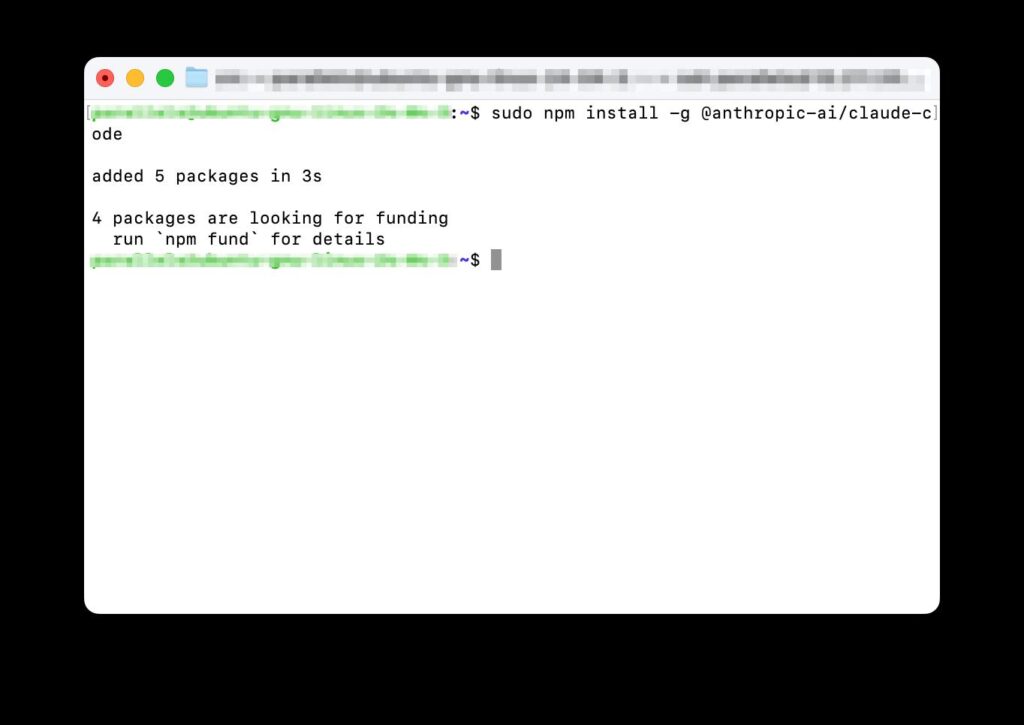Click the `npm fund` command text
Image resolution: width=1024 pixels, height=725 pixels.
207,239
